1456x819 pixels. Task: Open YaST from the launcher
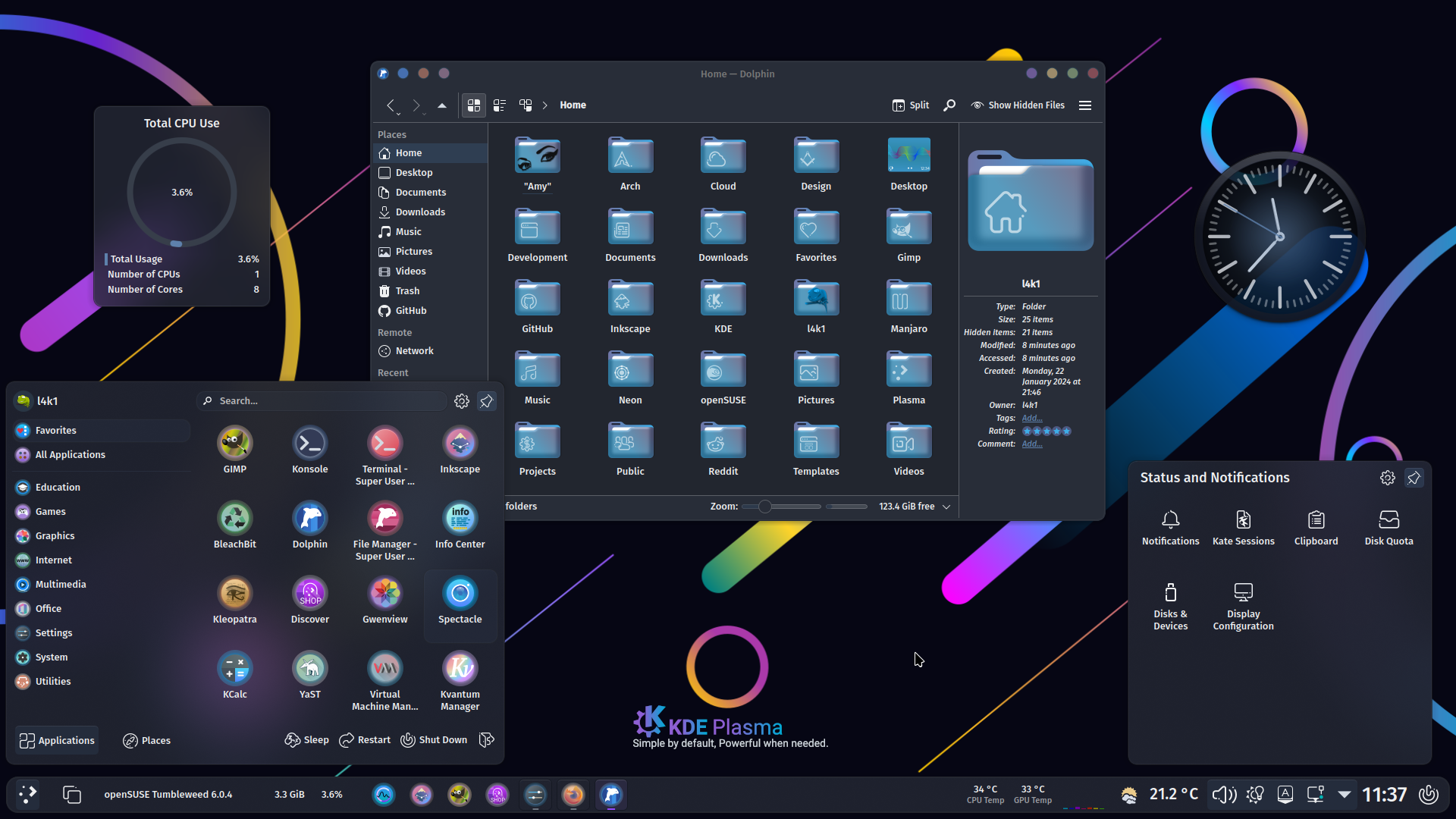pos(309,676)
